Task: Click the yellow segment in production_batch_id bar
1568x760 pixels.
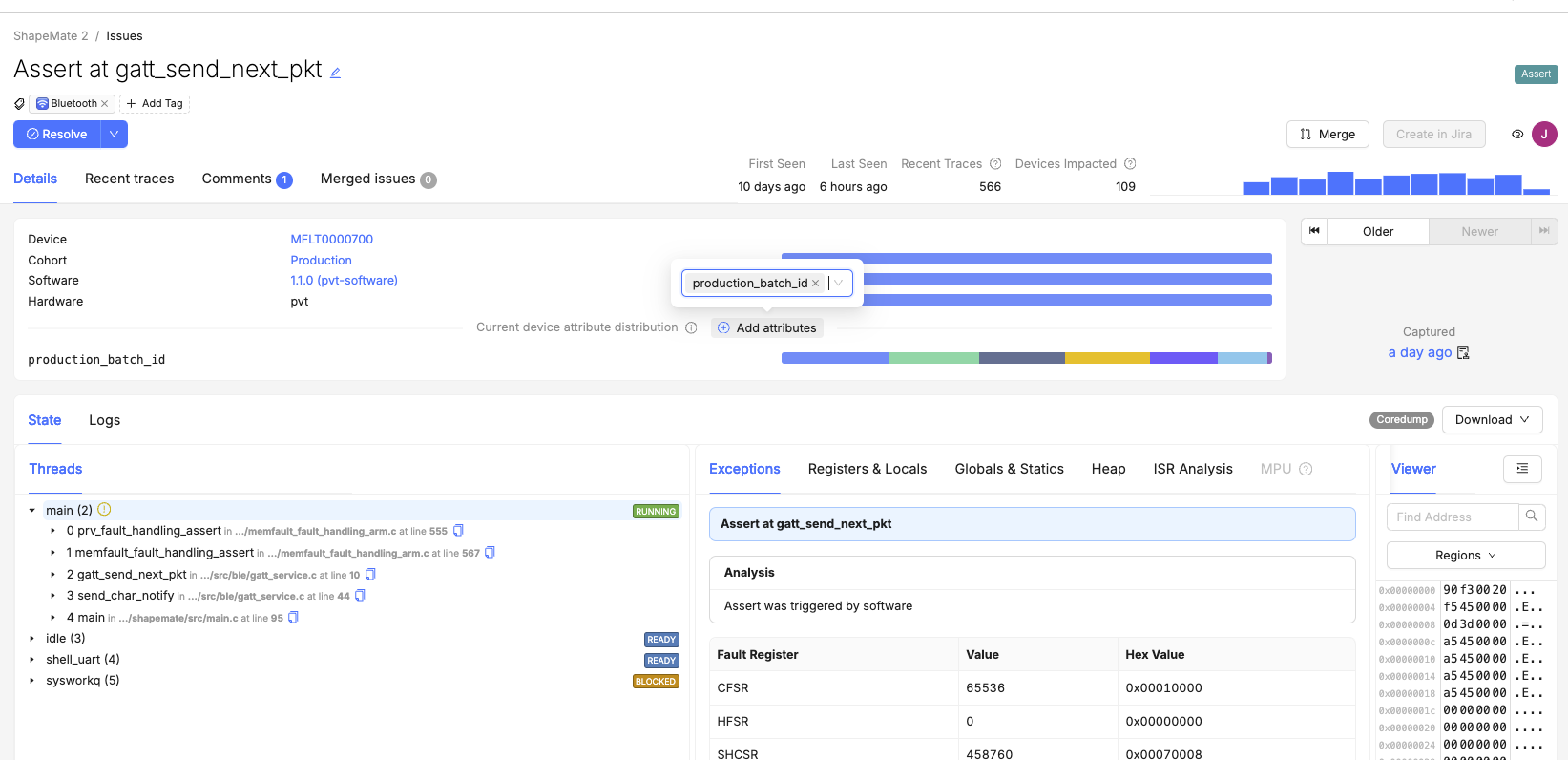Action: [1106, 358]
